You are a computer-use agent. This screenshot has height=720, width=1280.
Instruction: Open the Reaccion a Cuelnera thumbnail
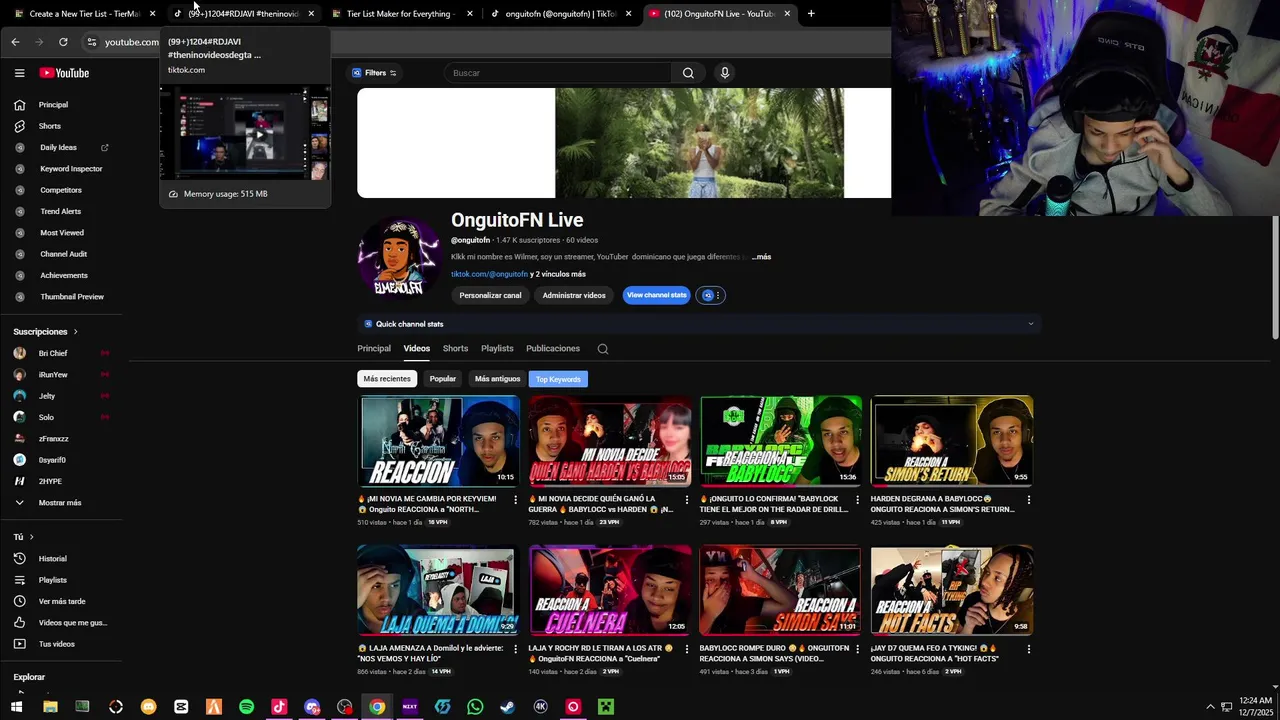pyautogui.click(x=610, y=590)
